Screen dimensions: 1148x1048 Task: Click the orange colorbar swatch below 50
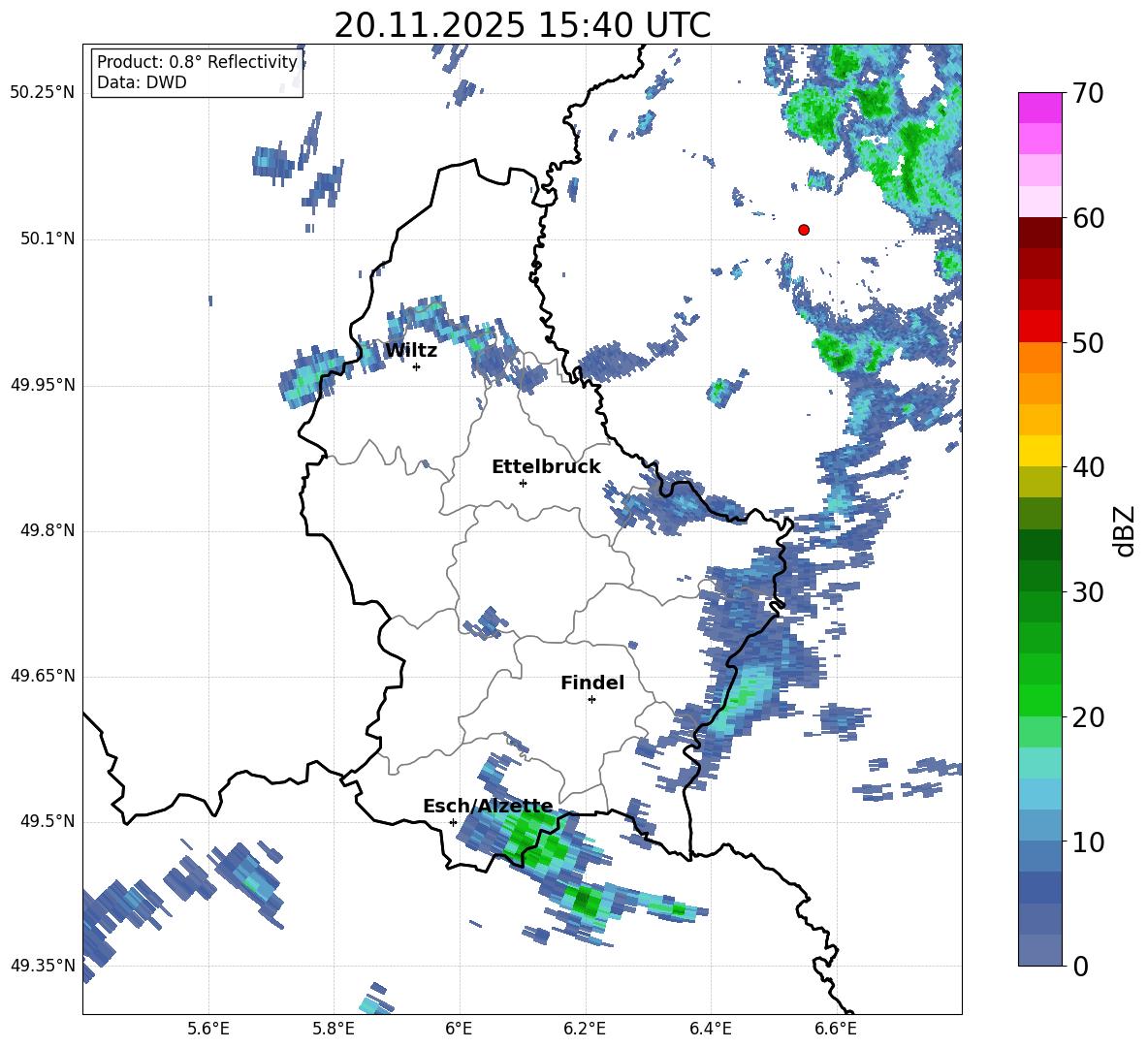pyautogui.click(x=1039, y=358)
